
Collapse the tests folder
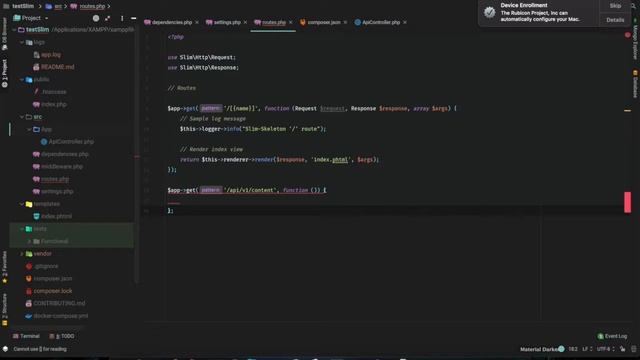click(x=22, y=229)
